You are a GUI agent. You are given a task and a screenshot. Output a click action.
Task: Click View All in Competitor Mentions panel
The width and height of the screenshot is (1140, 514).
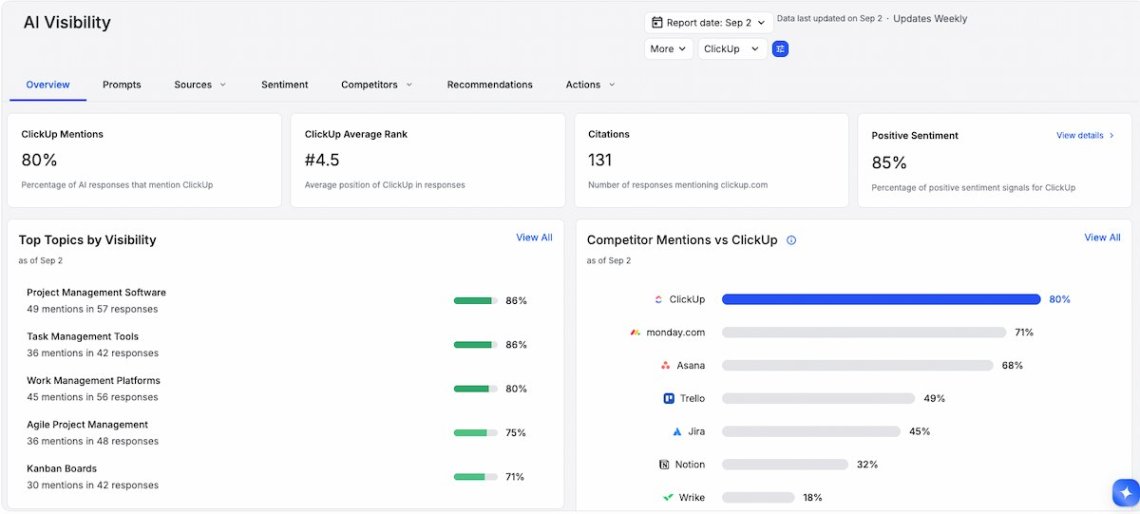[x=1102, y=237]
